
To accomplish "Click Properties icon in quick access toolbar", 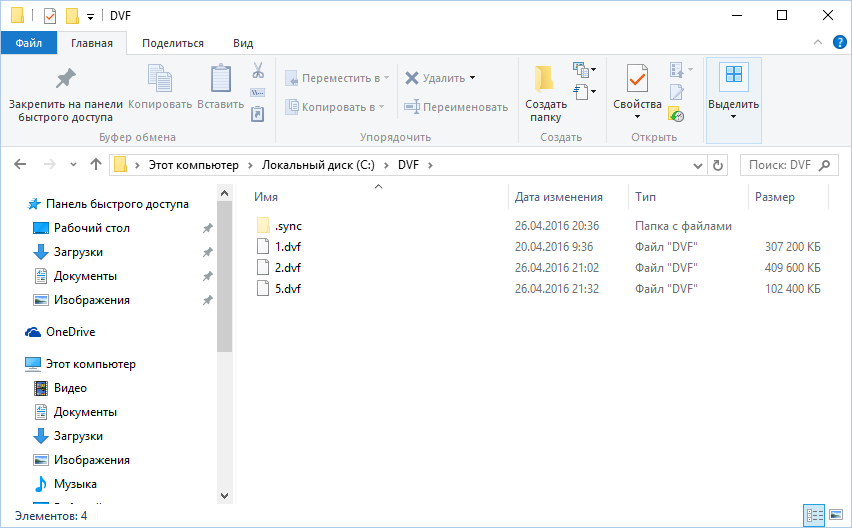I will (x=50, y=16).
